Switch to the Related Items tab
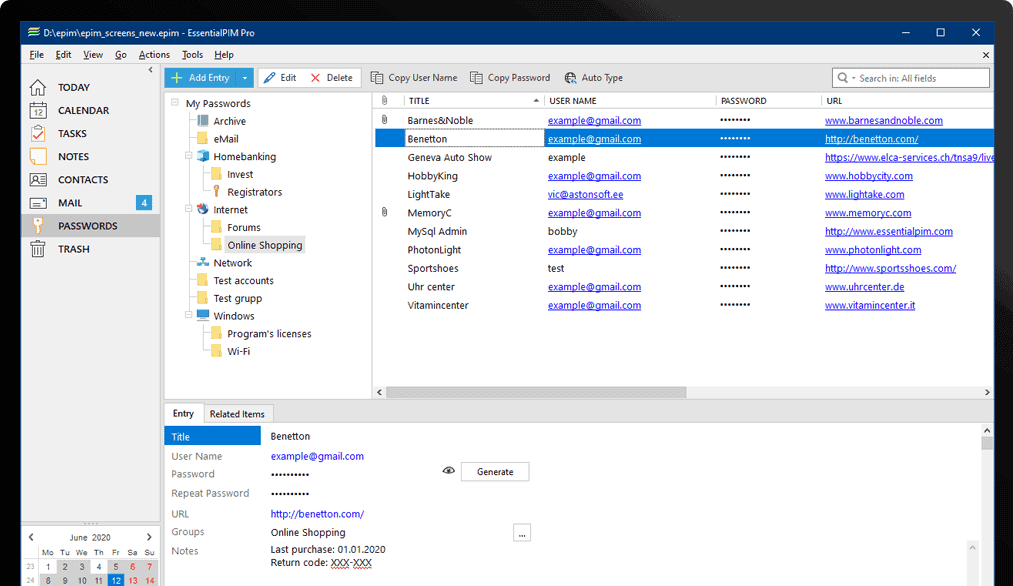The image size is (1013, 586). tap(238, 413)
